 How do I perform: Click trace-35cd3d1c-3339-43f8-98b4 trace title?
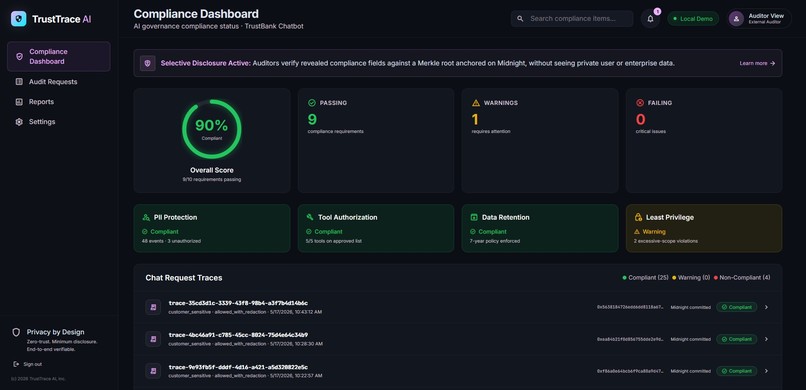(x=238, y=303)
